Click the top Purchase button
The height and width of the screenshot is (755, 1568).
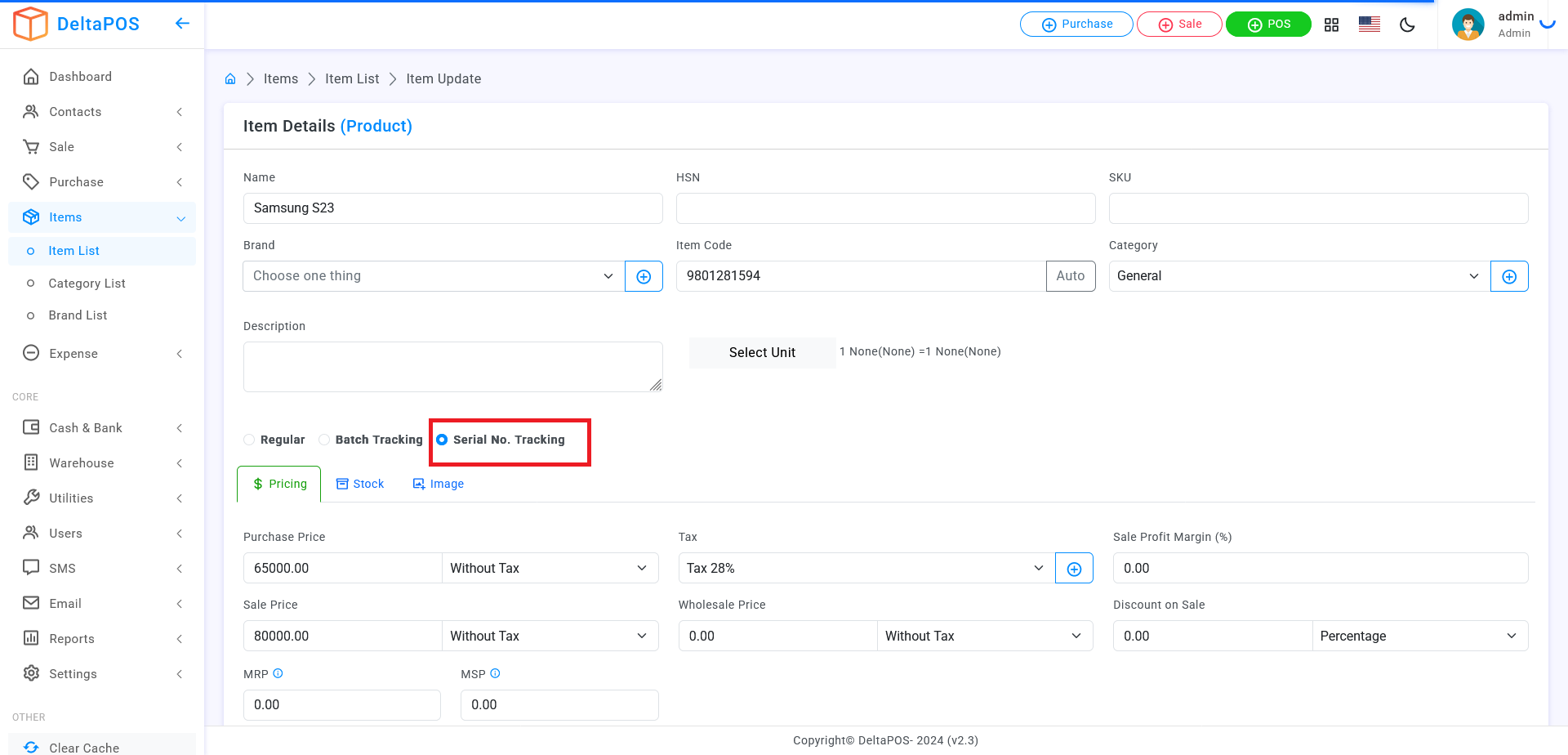[1076, 25]
